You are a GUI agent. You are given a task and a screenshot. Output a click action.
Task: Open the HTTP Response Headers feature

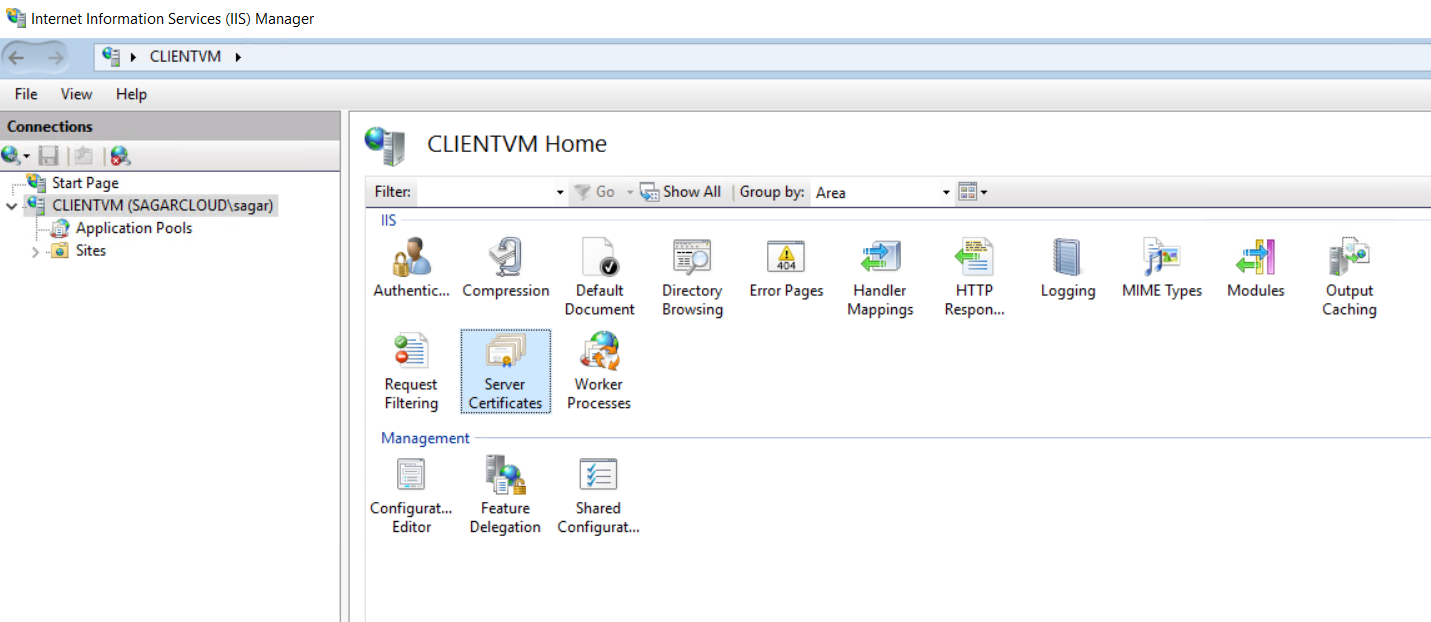(974, 278)
